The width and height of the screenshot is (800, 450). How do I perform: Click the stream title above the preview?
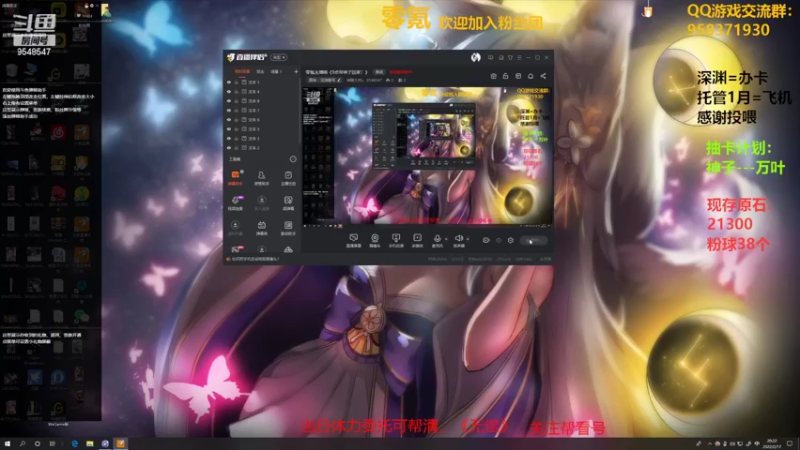pyautogui.click(x=335, y=72)
